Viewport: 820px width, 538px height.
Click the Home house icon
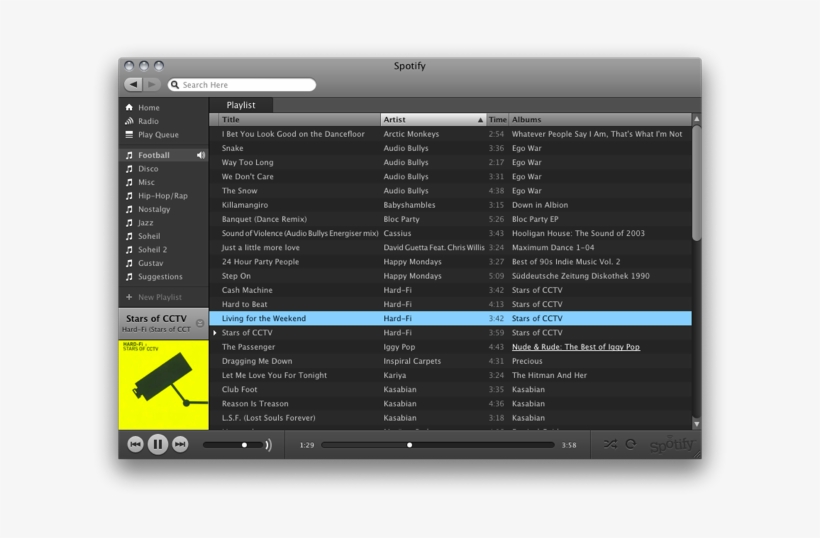(x=129, y=107)
